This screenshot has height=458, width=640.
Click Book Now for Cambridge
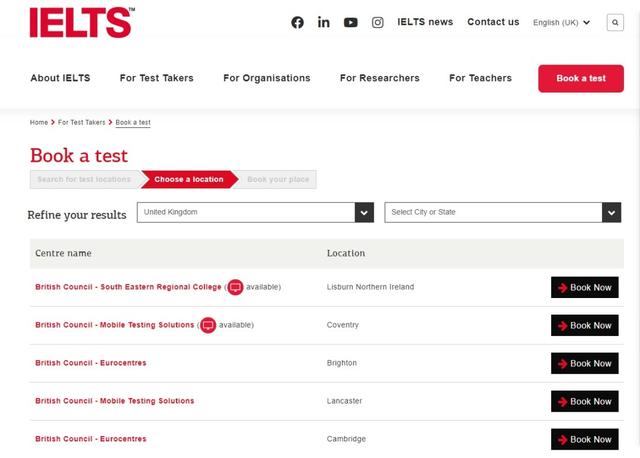(584, 439)
